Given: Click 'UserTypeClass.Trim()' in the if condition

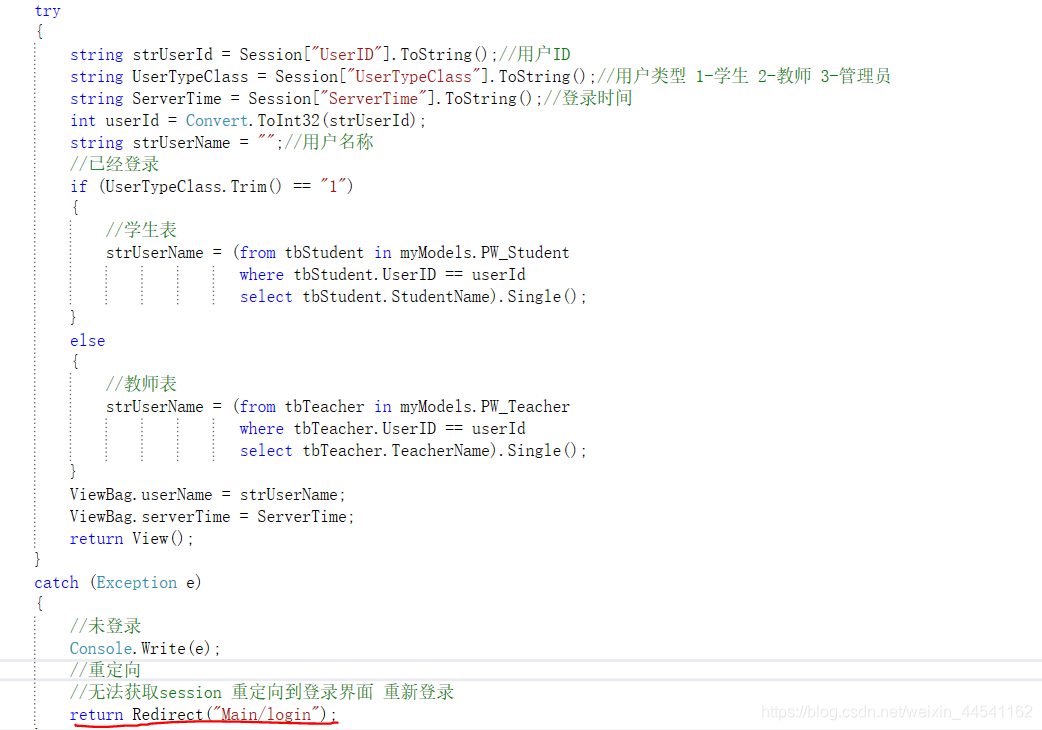Looking at the screenshot, I should point(193,187).
